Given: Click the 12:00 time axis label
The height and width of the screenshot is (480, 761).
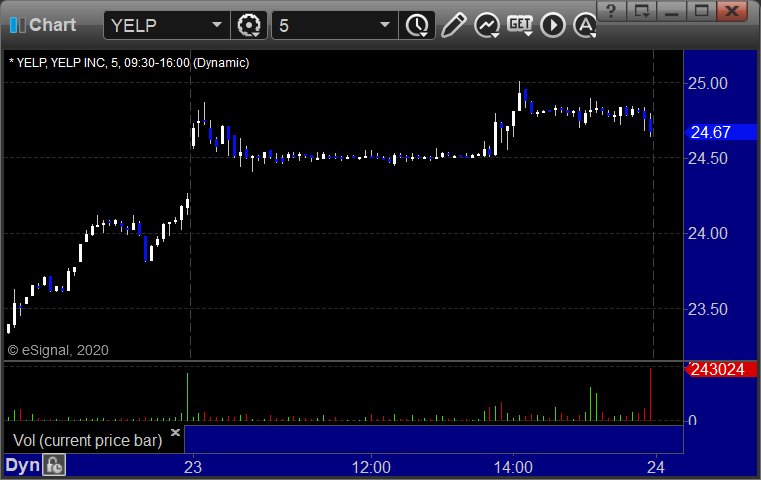Looking at the screenshot, I should pos(371,467).
